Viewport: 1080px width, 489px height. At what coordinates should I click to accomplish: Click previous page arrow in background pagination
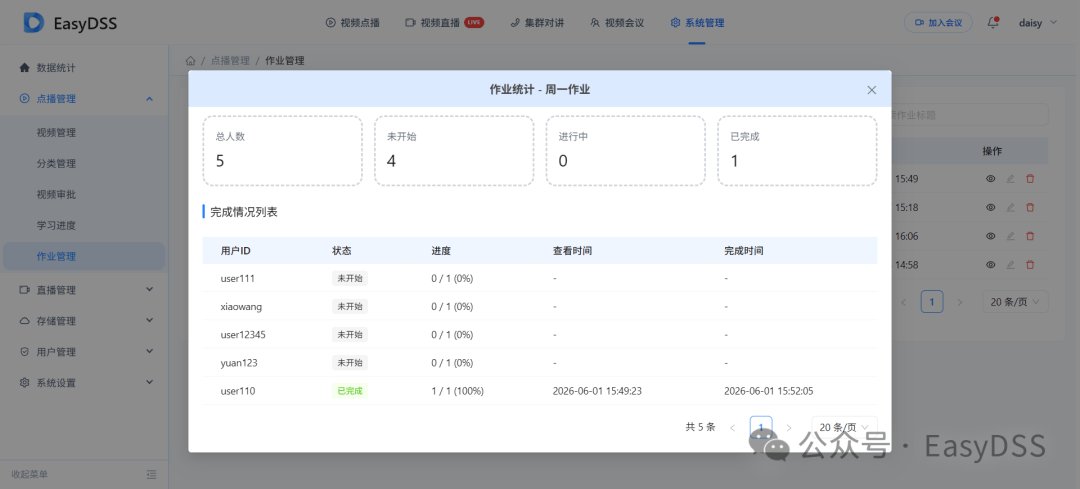(x=904, y=302)
